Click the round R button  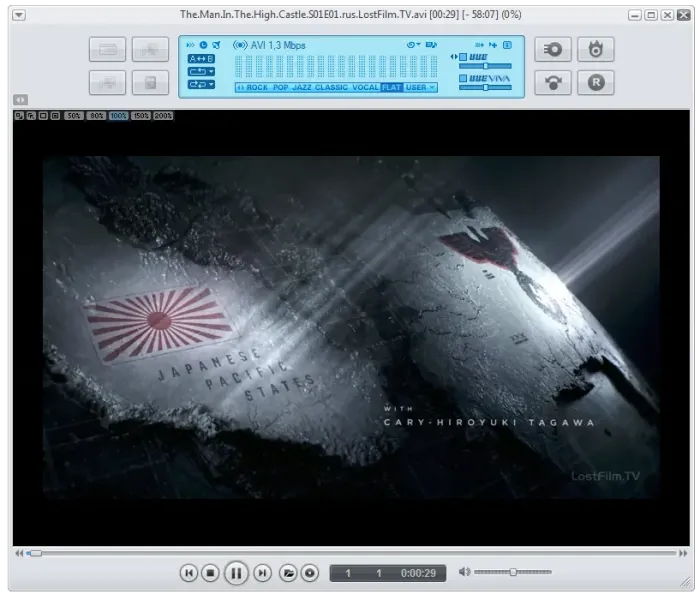point(596,83)
